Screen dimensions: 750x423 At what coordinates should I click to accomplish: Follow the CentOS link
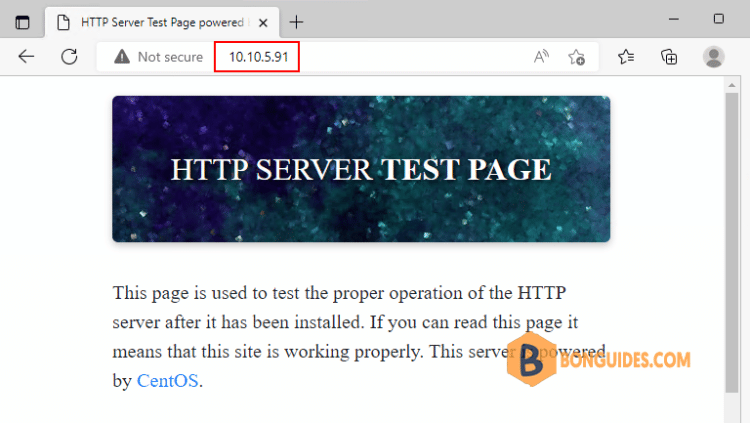[168, 381]
